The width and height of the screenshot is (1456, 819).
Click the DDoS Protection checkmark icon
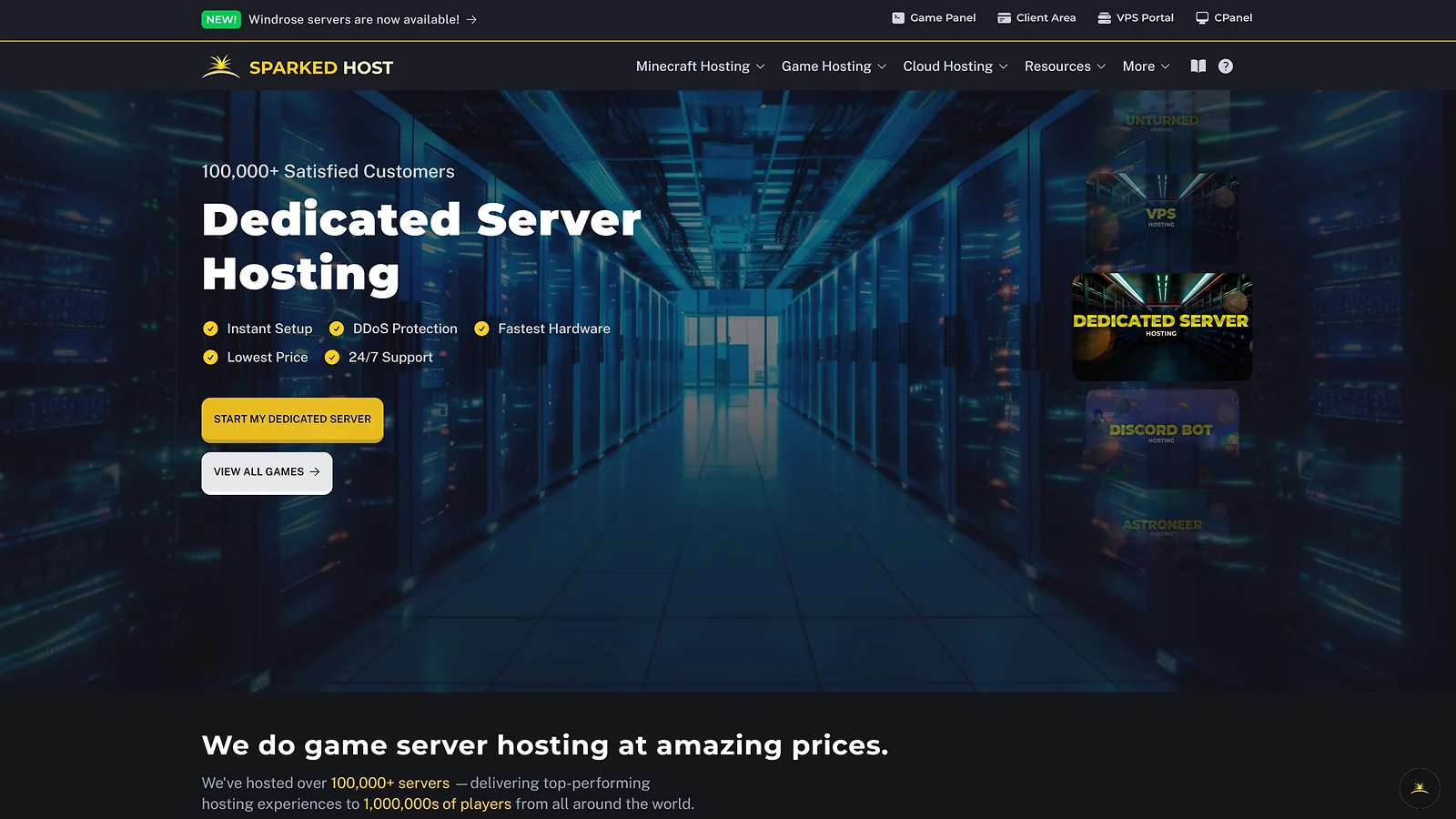[x=337, y=329]
